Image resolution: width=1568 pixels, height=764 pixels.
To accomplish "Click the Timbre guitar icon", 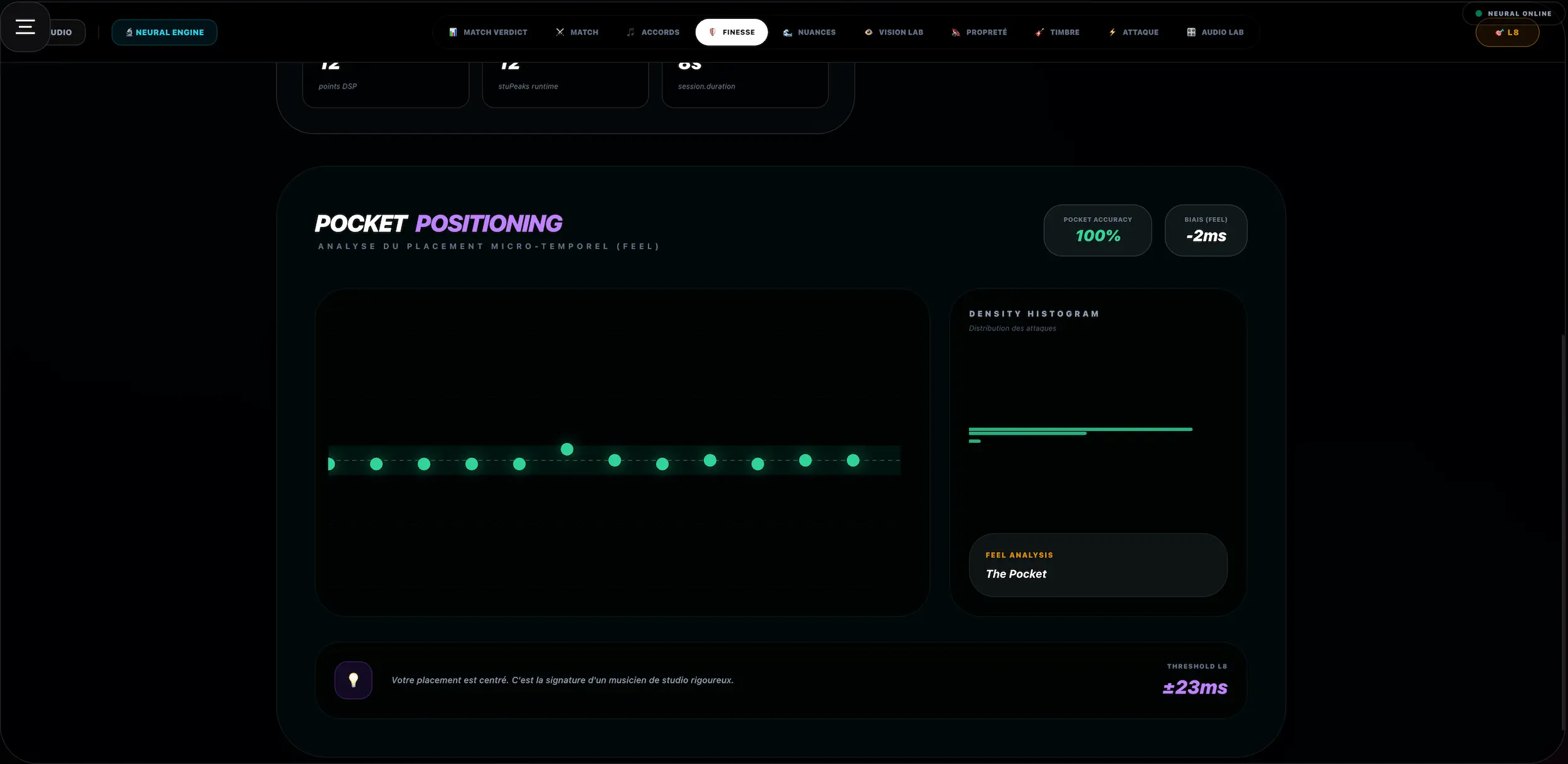I will pyautogui.click(x=1039, y=32).
